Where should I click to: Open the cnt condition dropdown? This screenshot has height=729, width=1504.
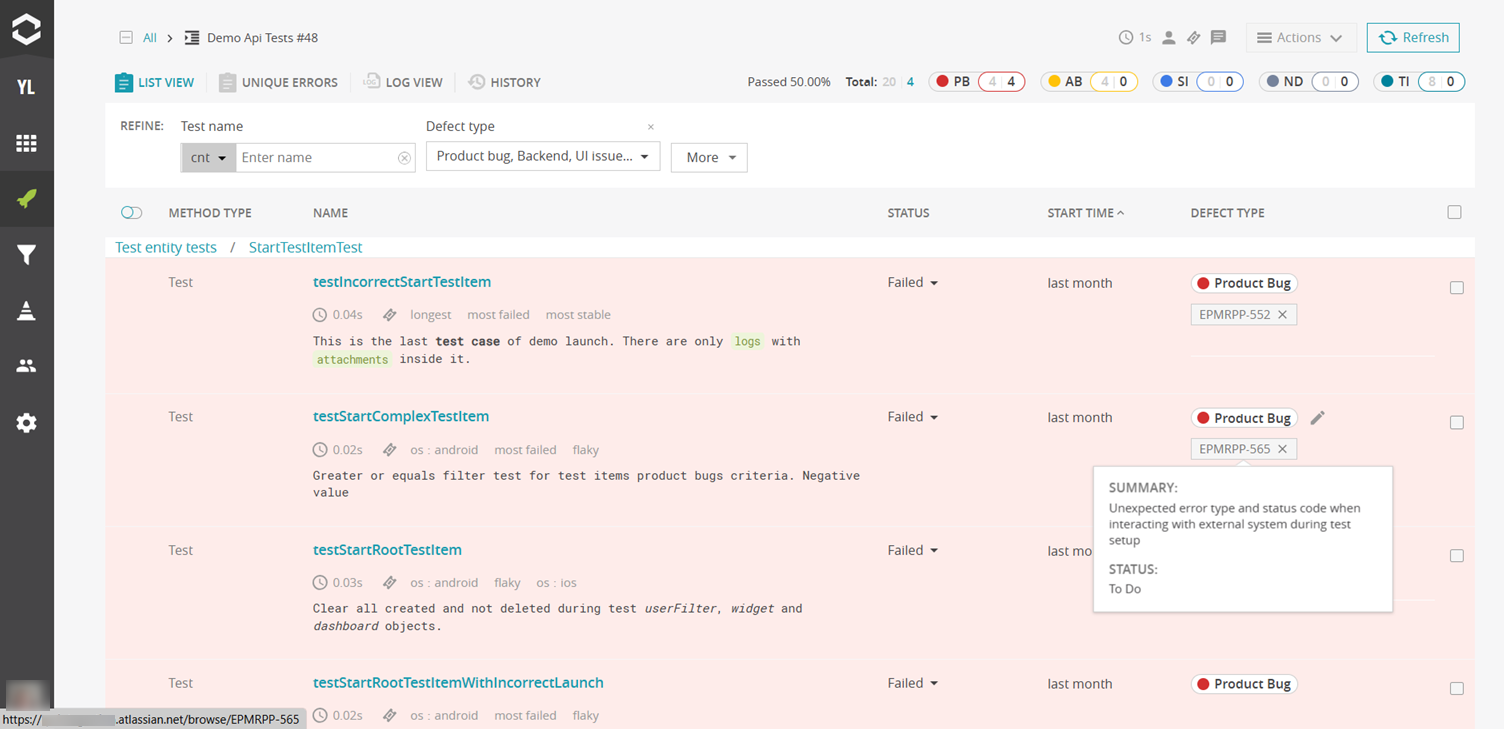pyautogui.click(x=208, y=158)
